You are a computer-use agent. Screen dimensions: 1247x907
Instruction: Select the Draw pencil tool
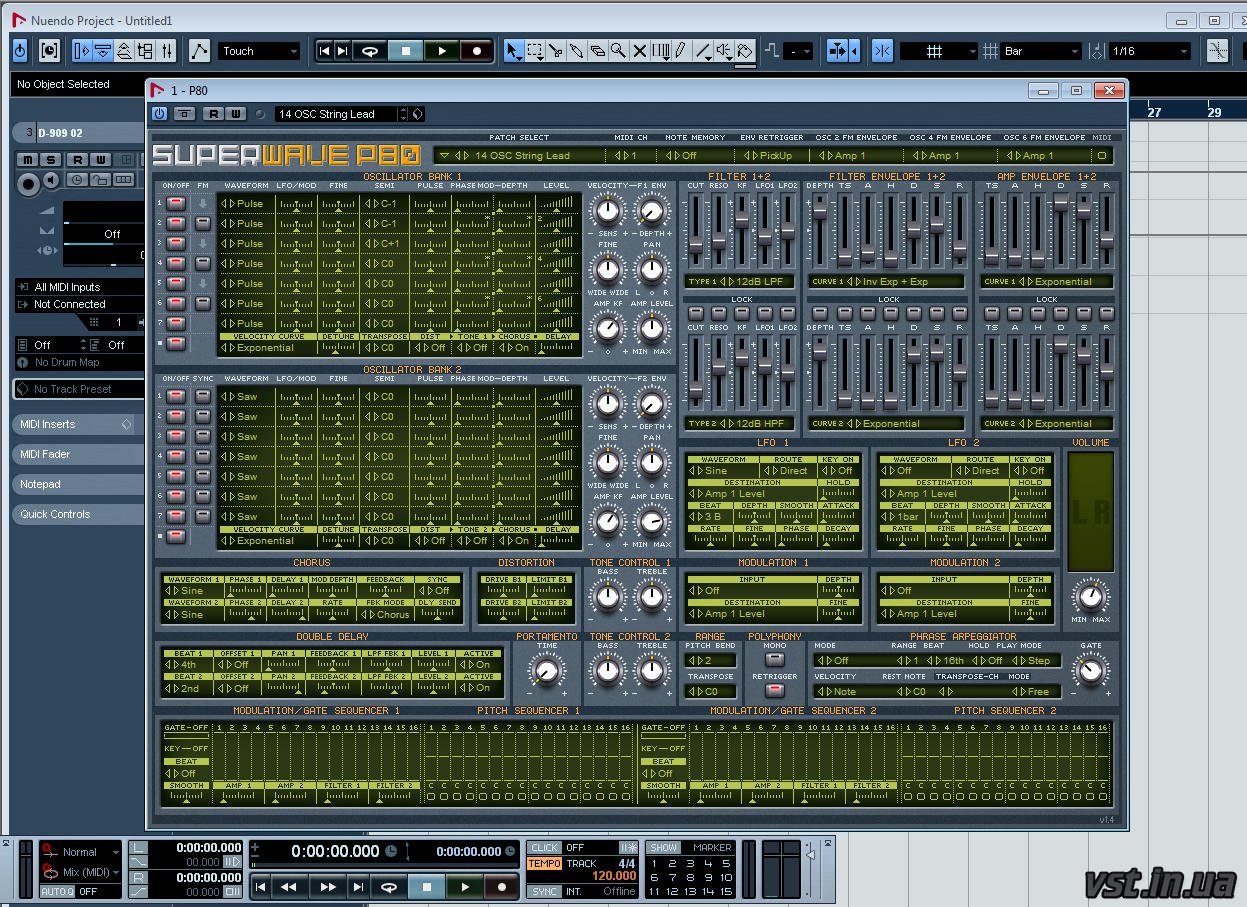[681, 51]
